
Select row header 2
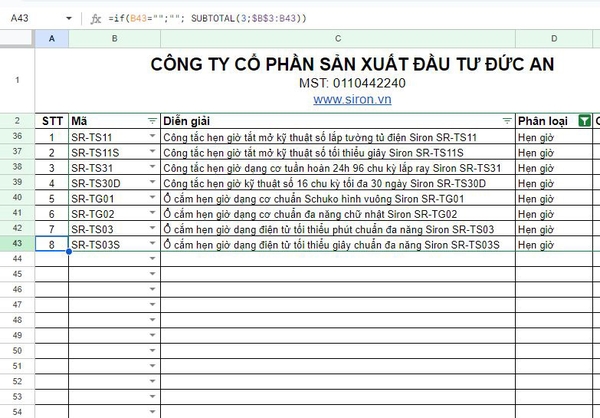click(x=17, y=121)
